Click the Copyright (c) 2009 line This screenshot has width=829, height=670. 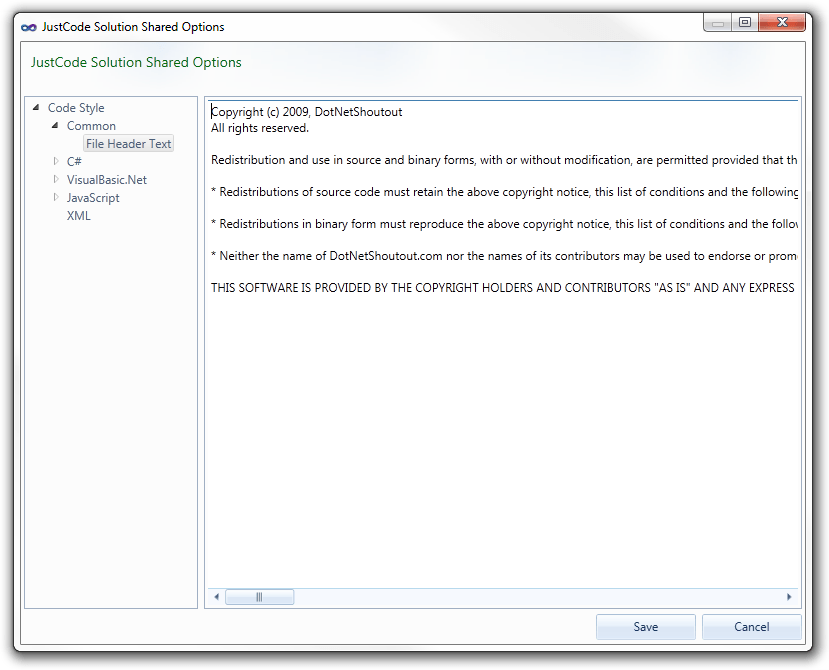(307, 112)
